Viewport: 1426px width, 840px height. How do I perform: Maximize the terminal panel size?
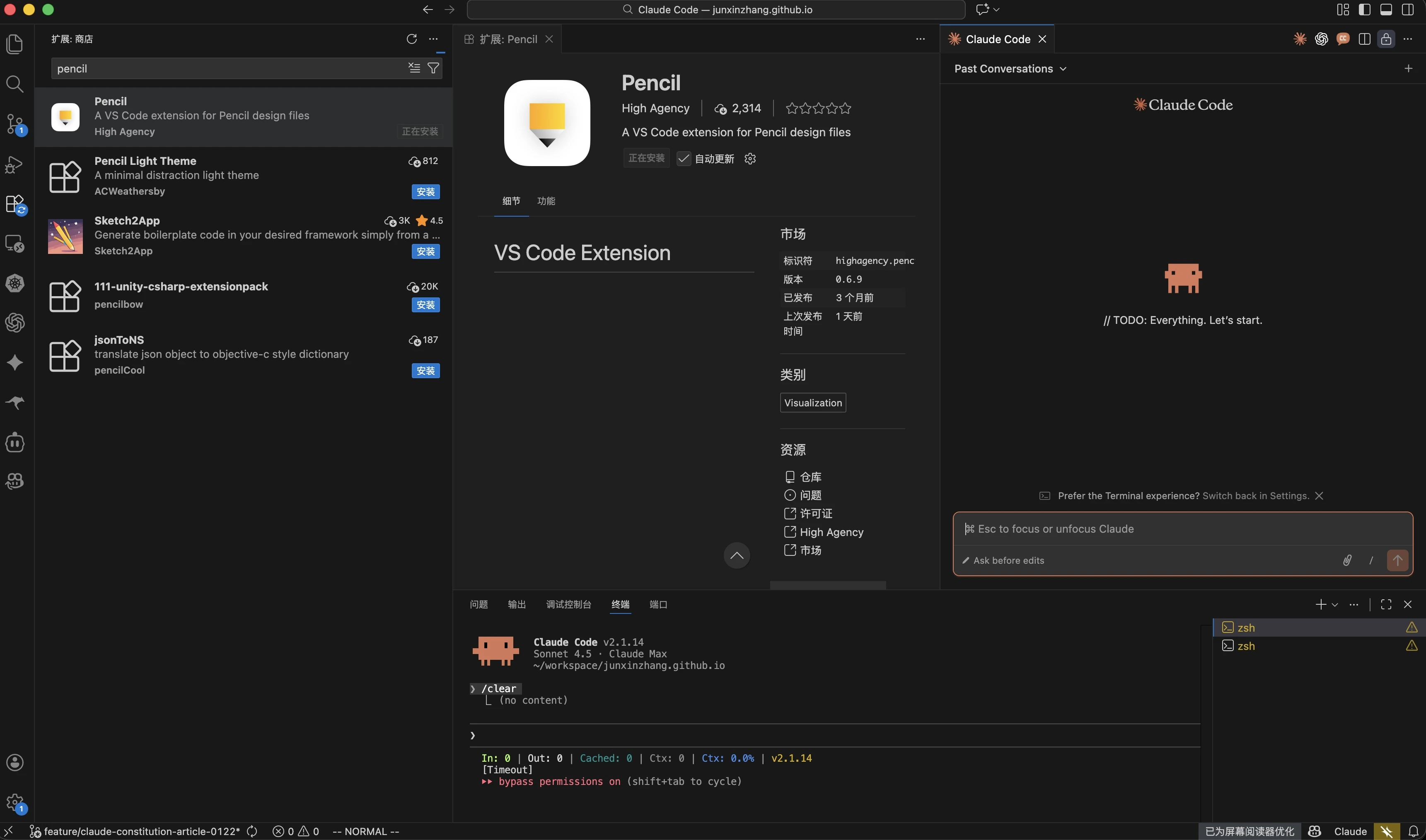click(1386, 605)
